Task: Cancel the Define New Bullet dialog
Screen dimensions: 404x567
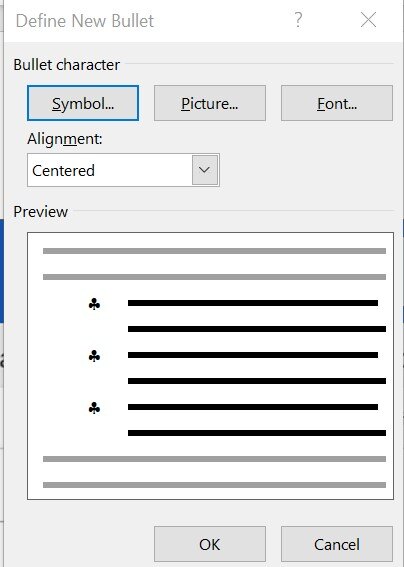Action: pos(337,544)
